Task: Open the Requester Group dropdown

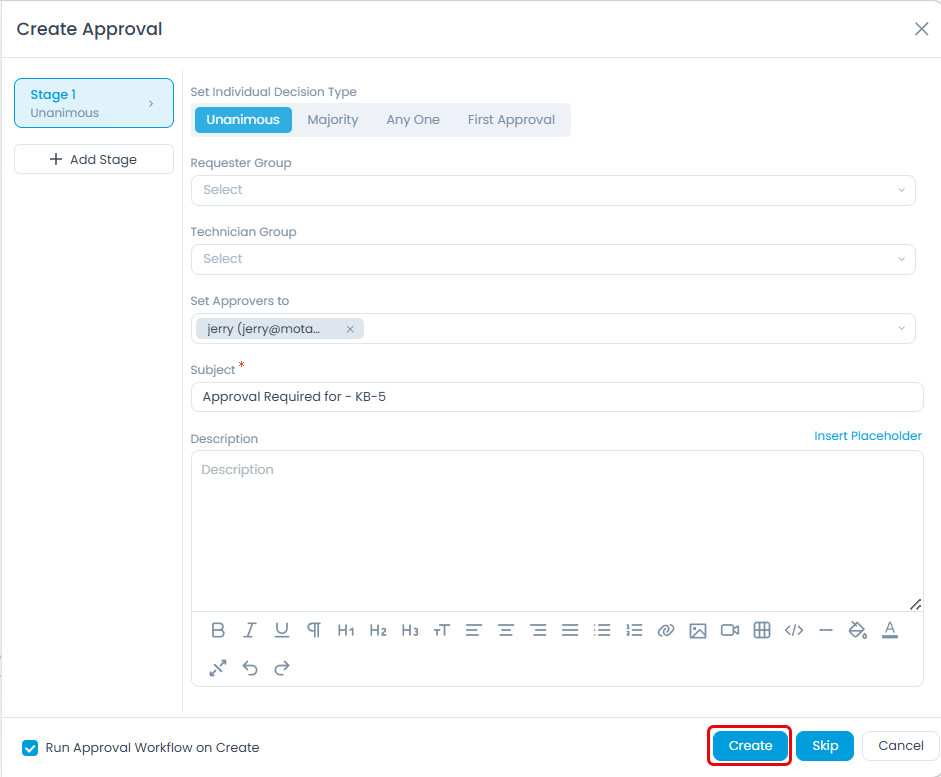Action: pyautogui.click(x=555, y=190)
